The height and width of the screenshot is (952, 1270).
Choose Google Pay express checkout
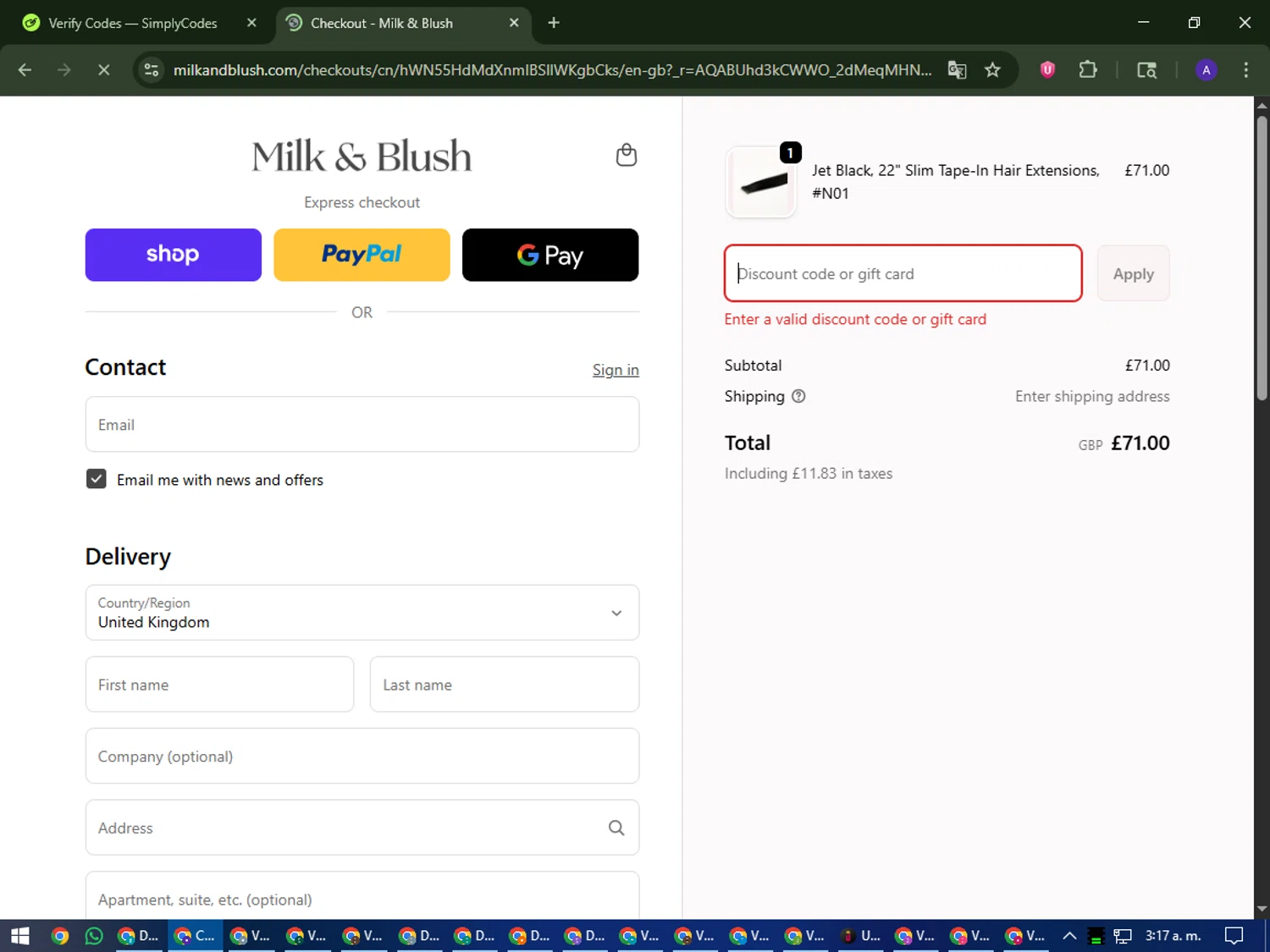pyautogui.click(x=550, y=255)
